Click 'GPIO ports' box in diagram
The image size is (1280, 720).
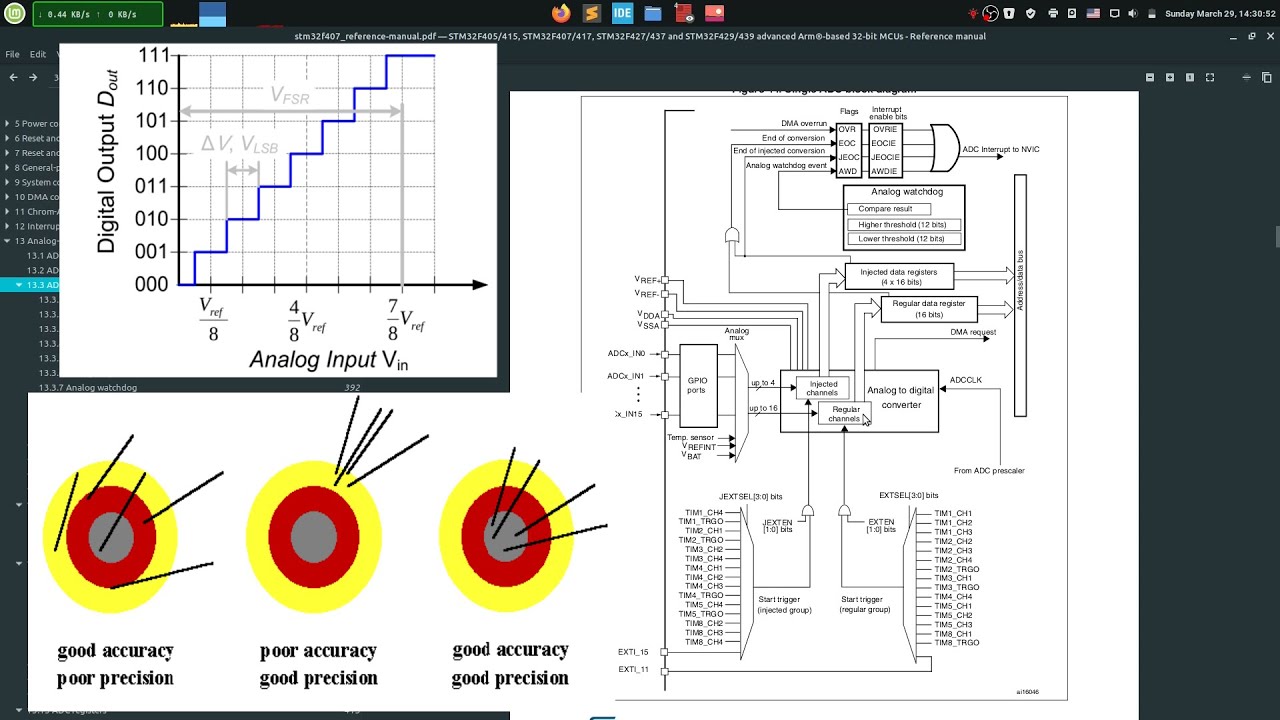pos(698,386)
